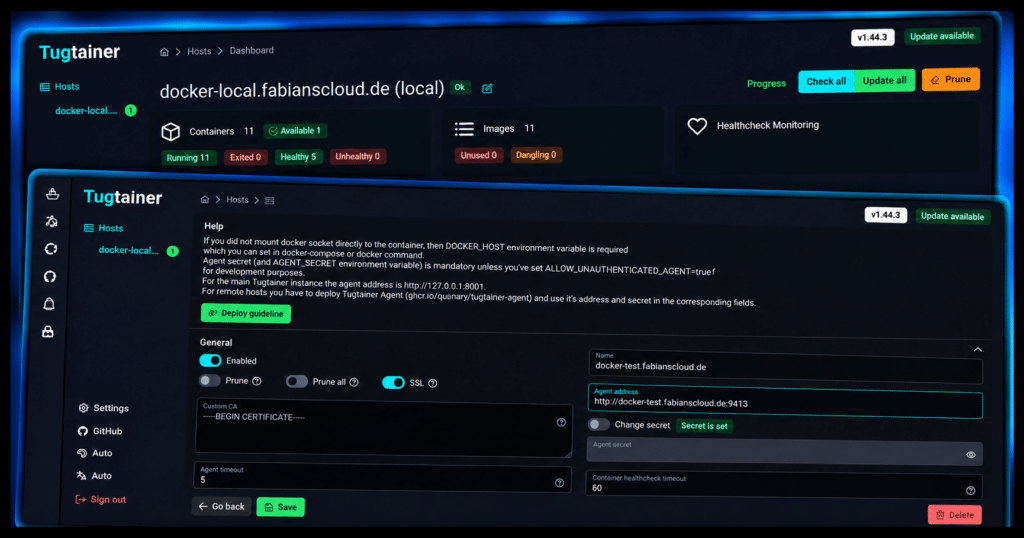Screen dimensions: 1024x538
Task: Click inside the Agent timeout field
Action: (x=382, y=477)
